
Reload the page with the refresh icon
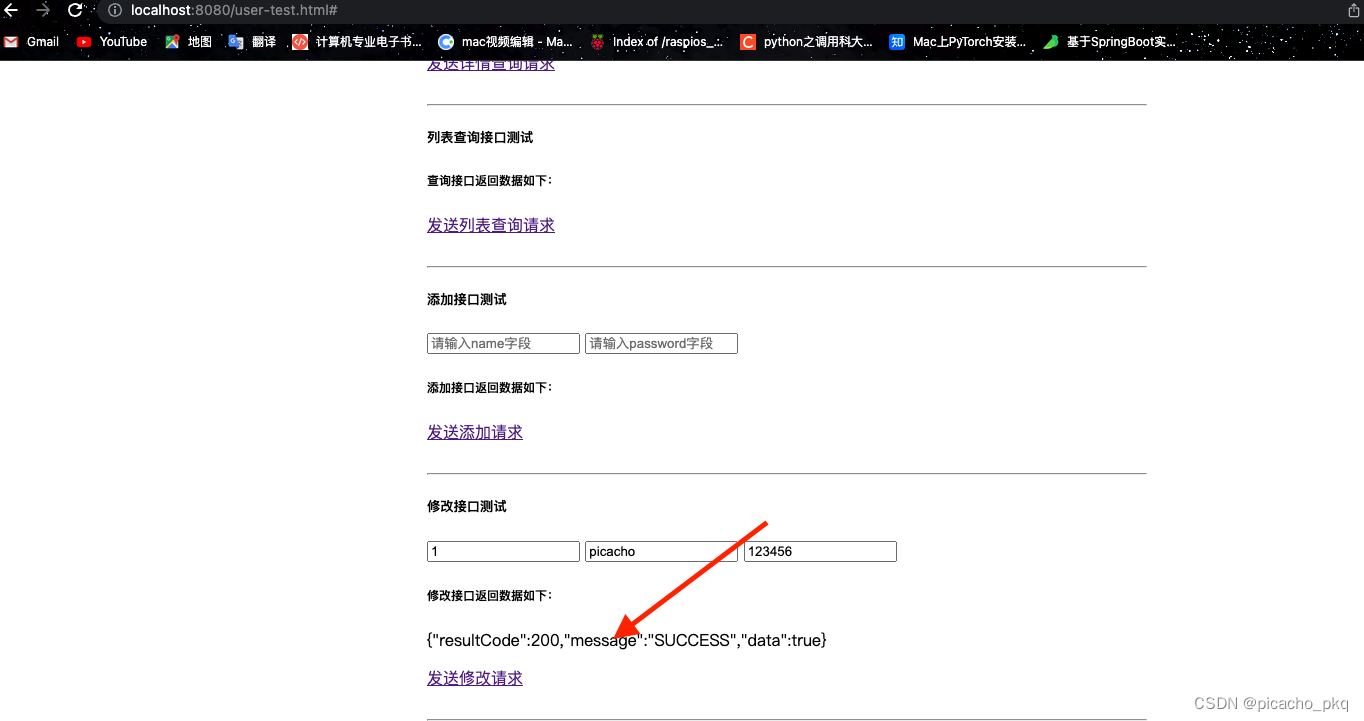point(75,10)
